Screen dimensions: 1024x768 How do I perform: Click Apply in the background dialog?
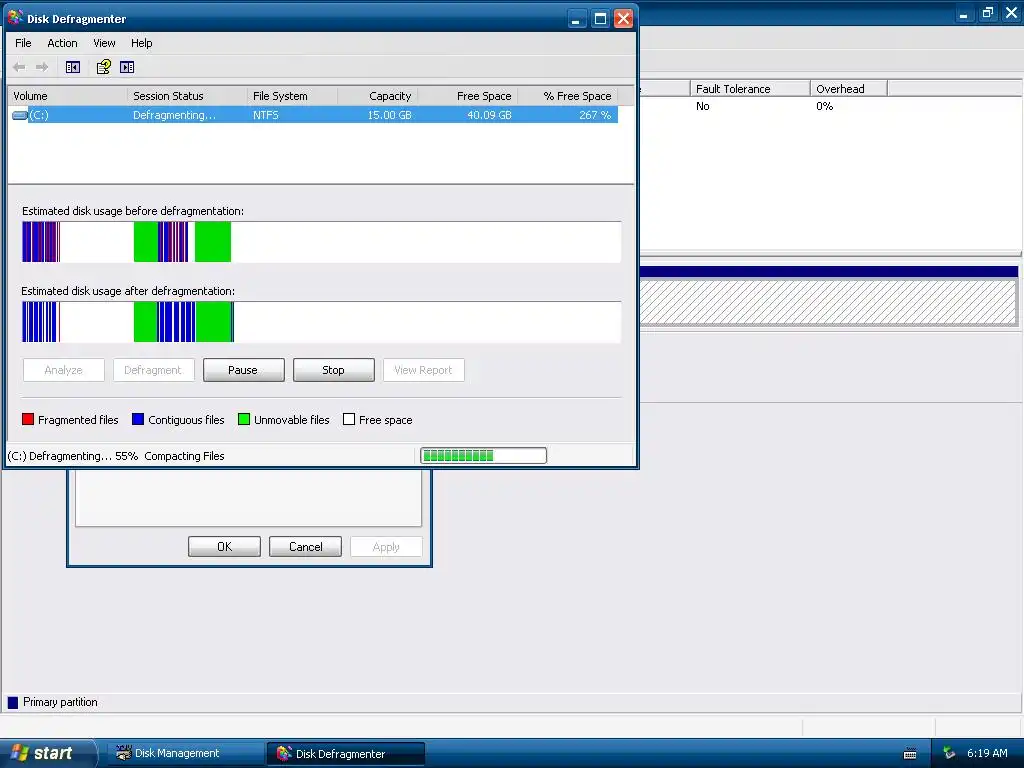click(387, 547)
